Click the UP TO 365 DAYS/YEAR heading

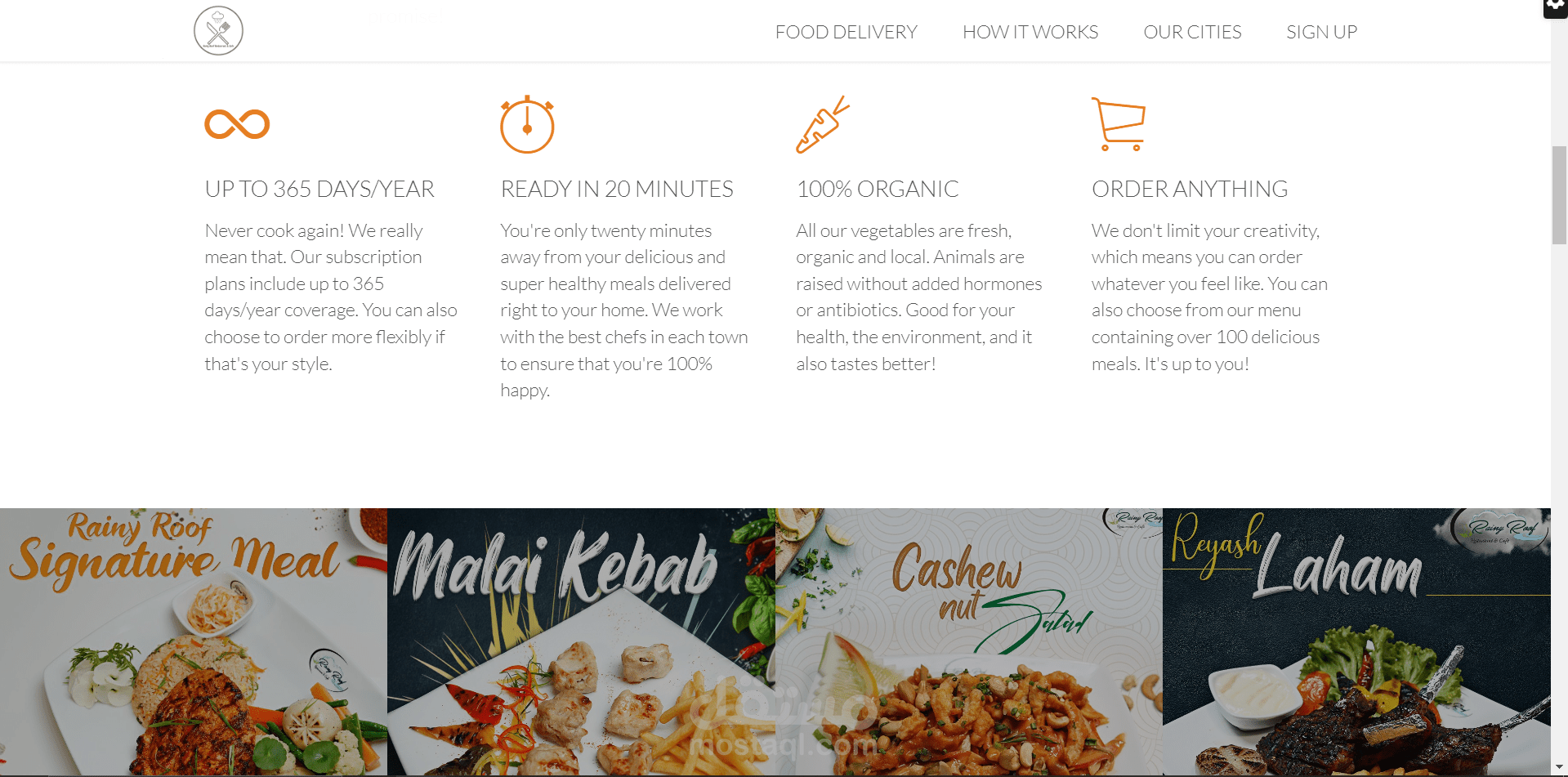pos(319,189)
